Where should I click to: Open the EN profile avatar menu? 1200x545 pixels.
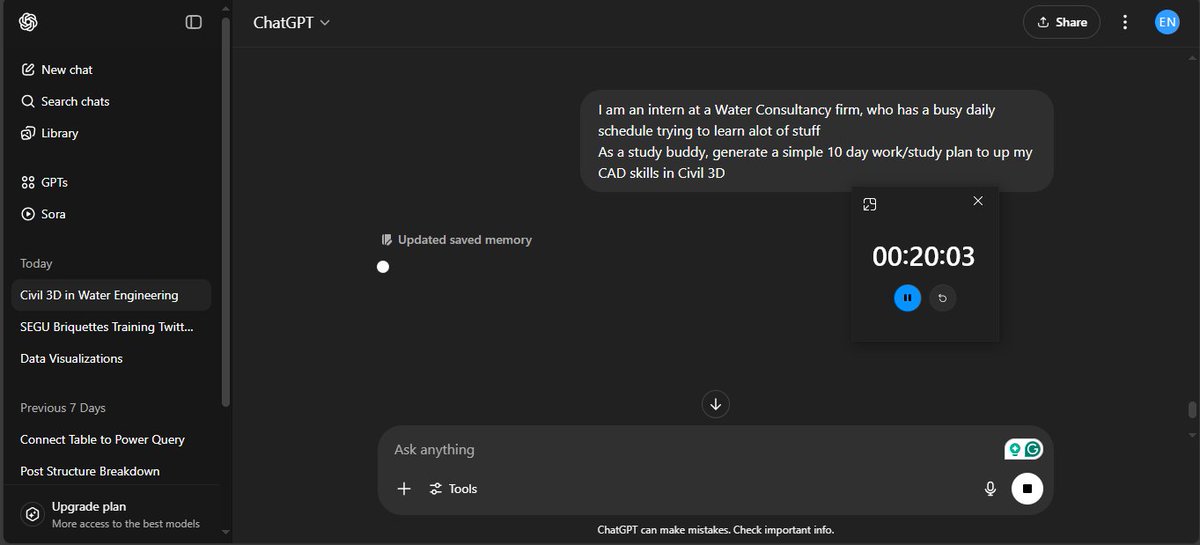pyautogui.click(x=1167, y=22)
